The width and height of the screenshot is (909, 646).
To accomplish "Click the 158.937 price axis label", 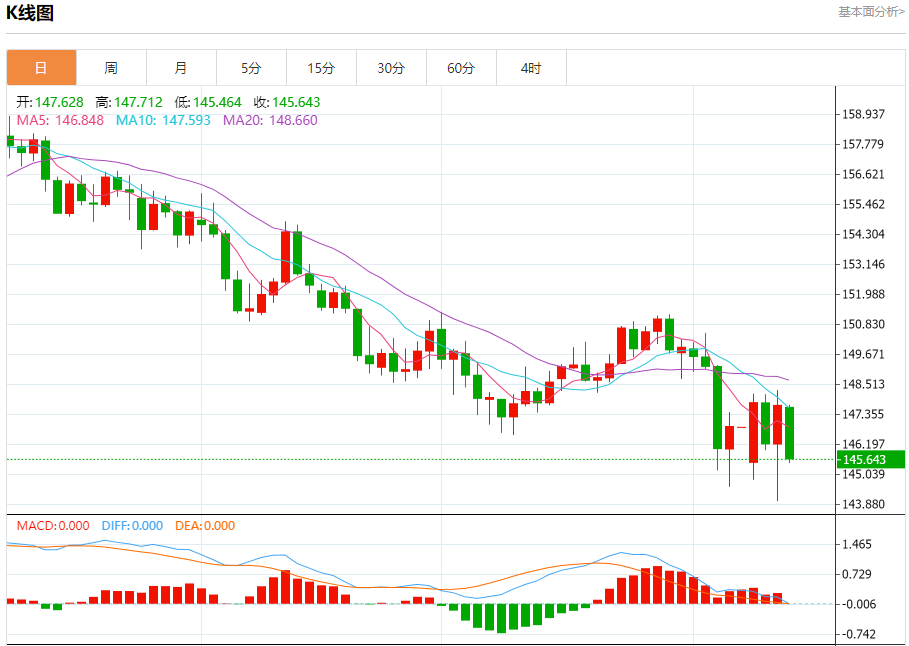I will [x=863, y=114].
